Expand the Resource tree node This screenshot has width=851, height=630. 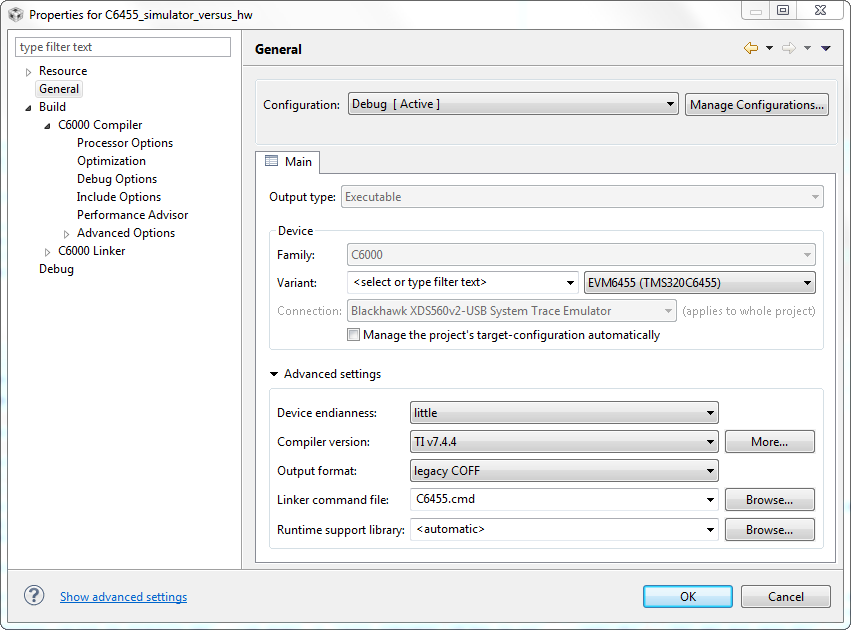coord(27,71)
